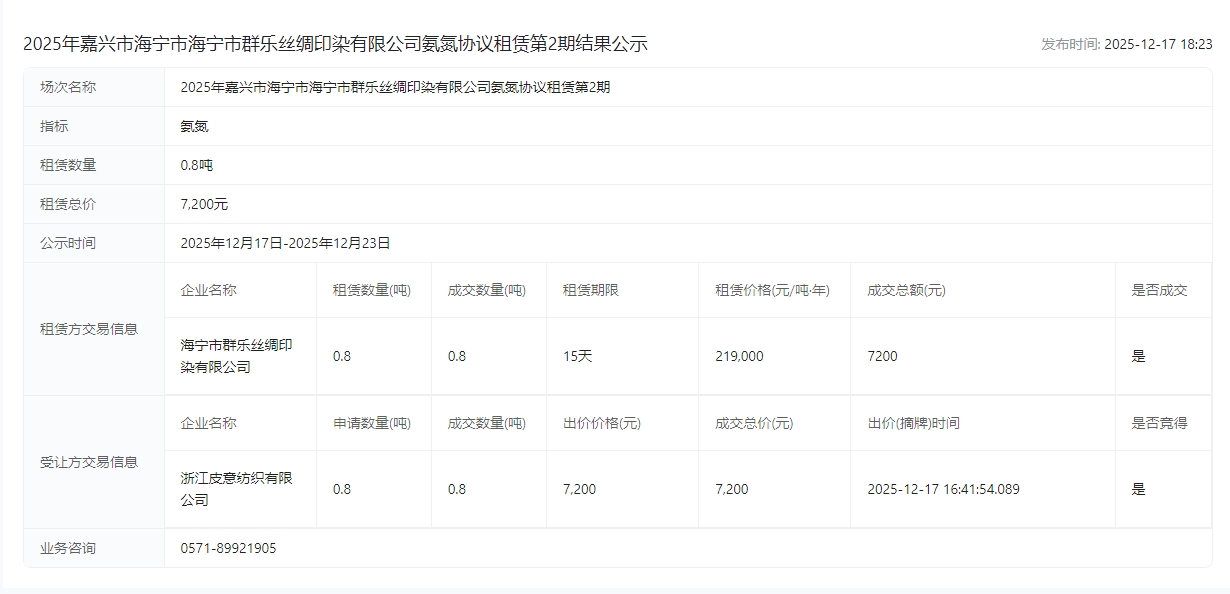This screenshot has height=594, width=1230.
Task: Click the 租赁方交易信息 section label
Action: (89, 329)
